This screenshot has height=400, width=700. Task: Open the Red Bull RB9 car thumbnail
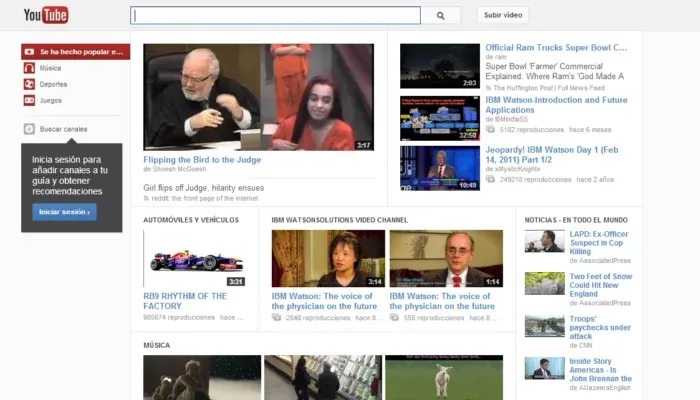[x=194, y=259]
